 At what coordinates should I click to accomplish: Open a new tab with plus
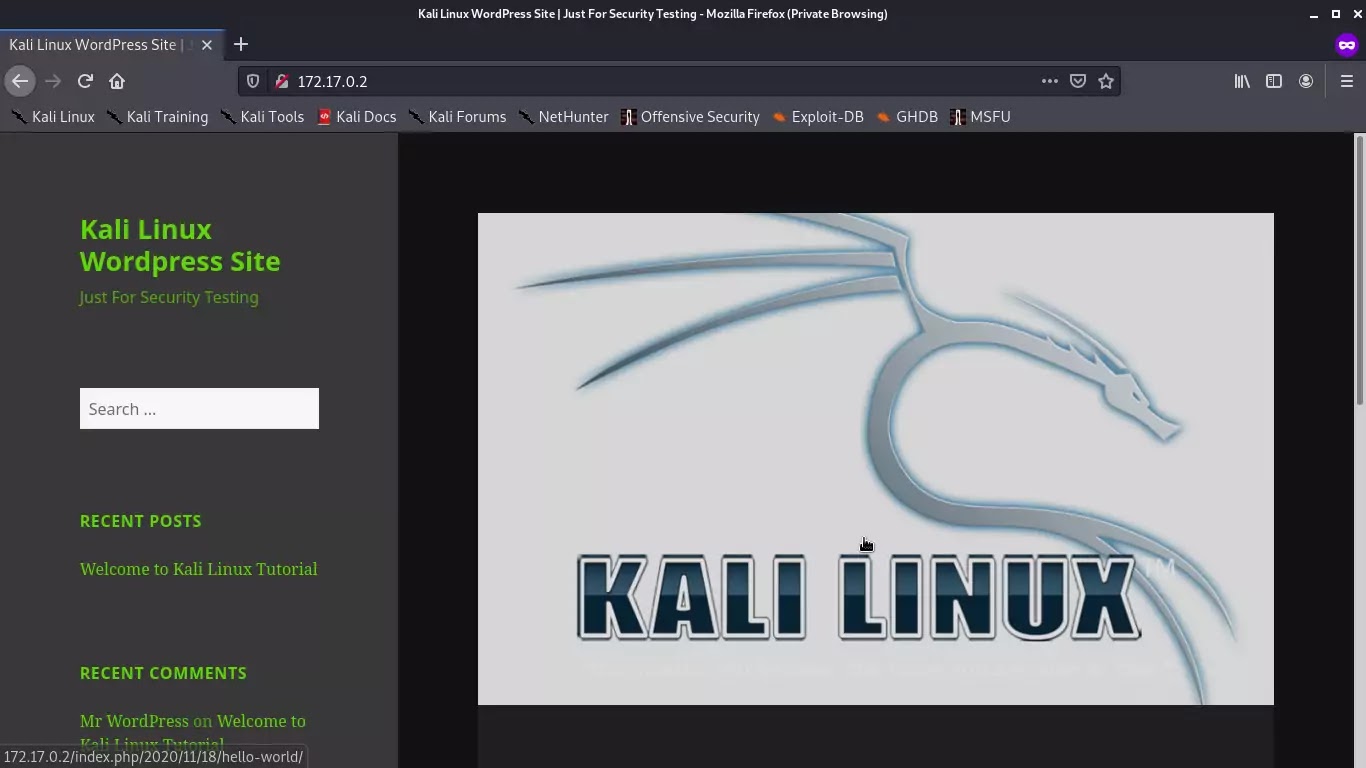click(240, 44)
